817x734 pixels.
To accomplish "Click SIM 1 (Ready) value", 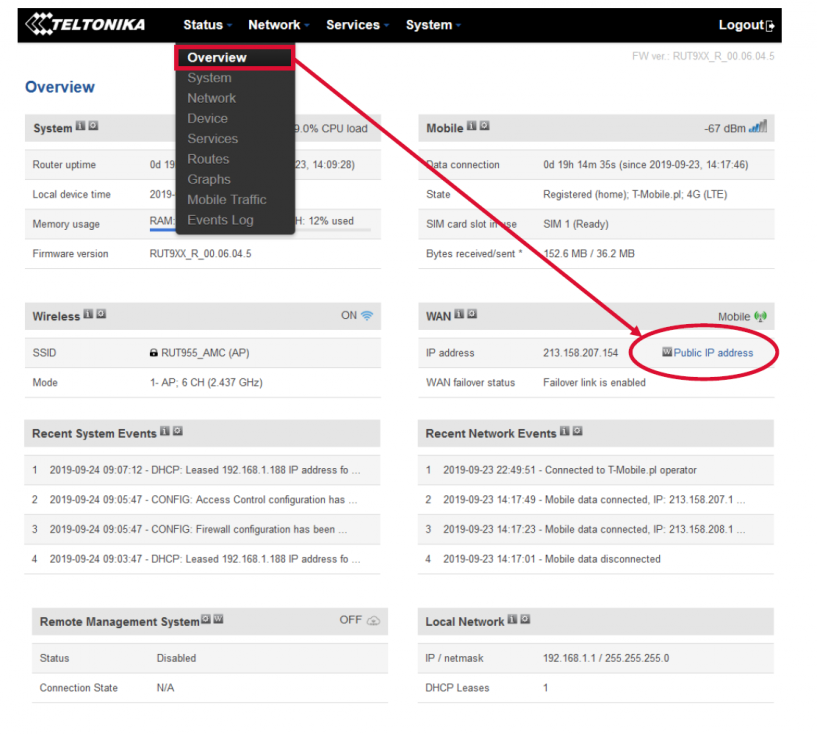I will (576, 224).
